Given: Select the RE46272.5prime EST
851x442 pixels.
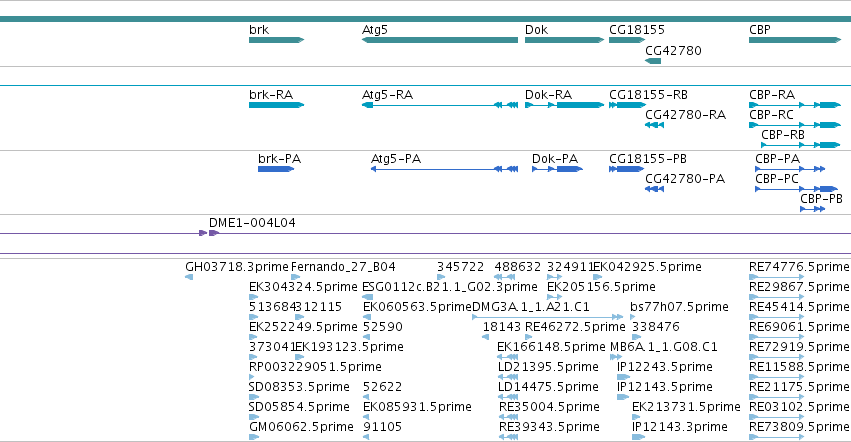Looking at the screenshot, I should pos(529,337).
